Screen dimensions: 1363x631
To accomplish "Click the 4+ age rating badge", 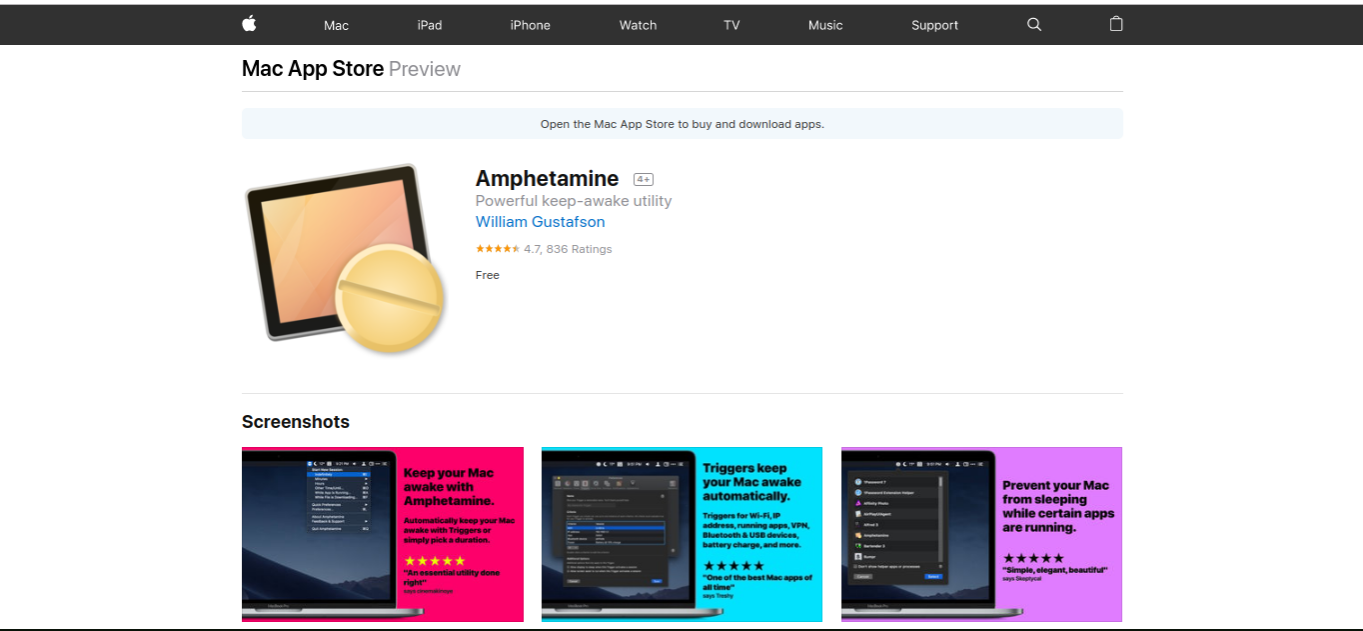I will coord(643,179).
